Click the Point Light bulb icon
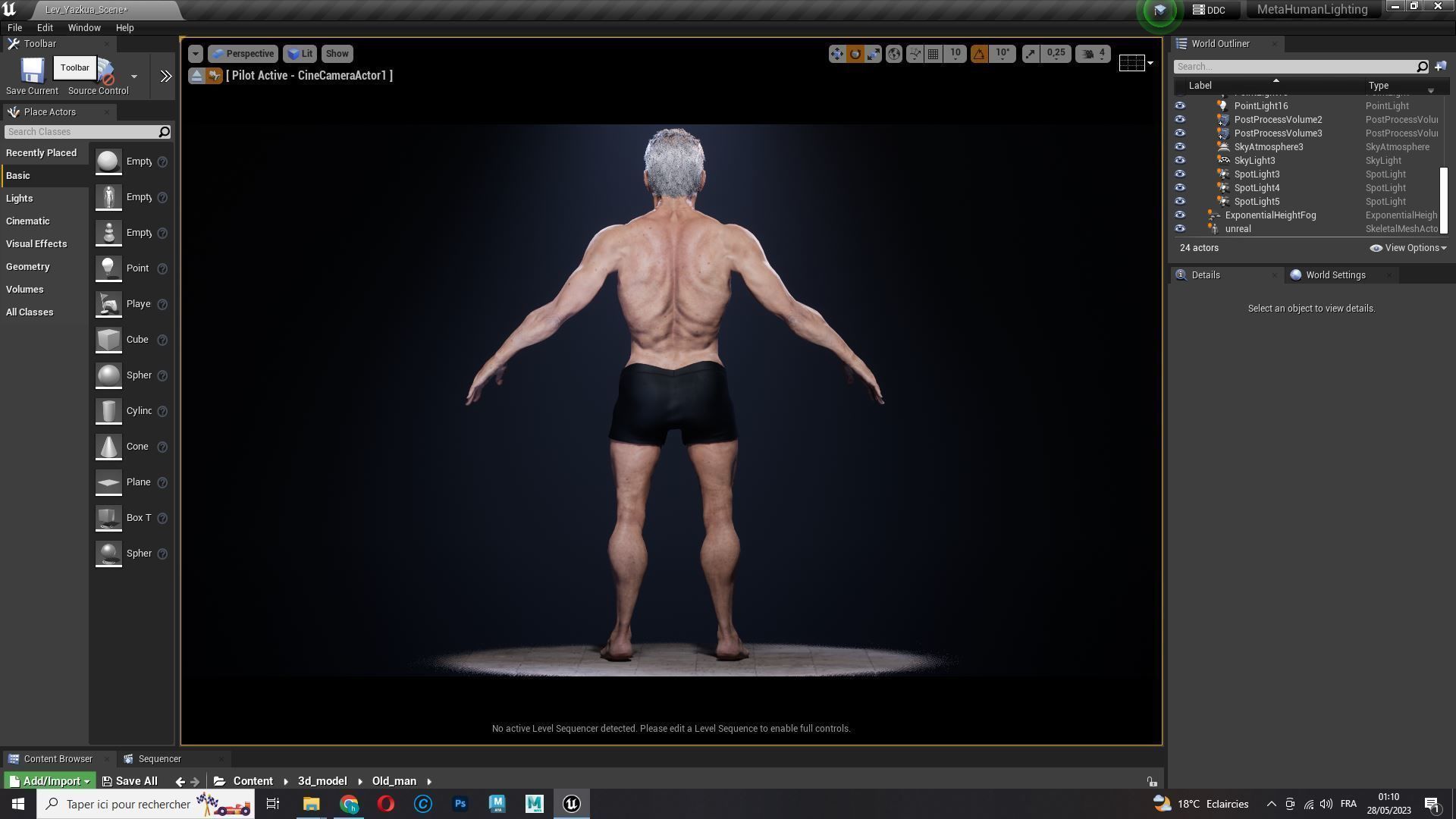This screenshot has height=819, width=1456. [108, 268]
